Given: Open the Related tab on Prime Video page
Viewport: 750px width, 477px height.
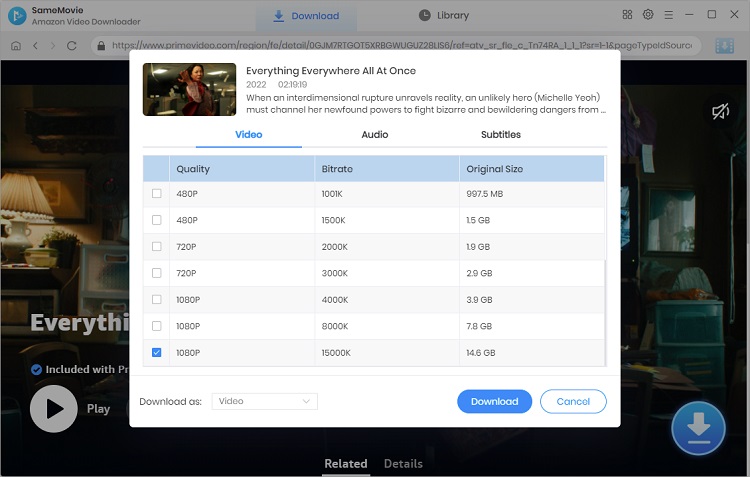Looking at the screenshot, I should tap(346, 464).
